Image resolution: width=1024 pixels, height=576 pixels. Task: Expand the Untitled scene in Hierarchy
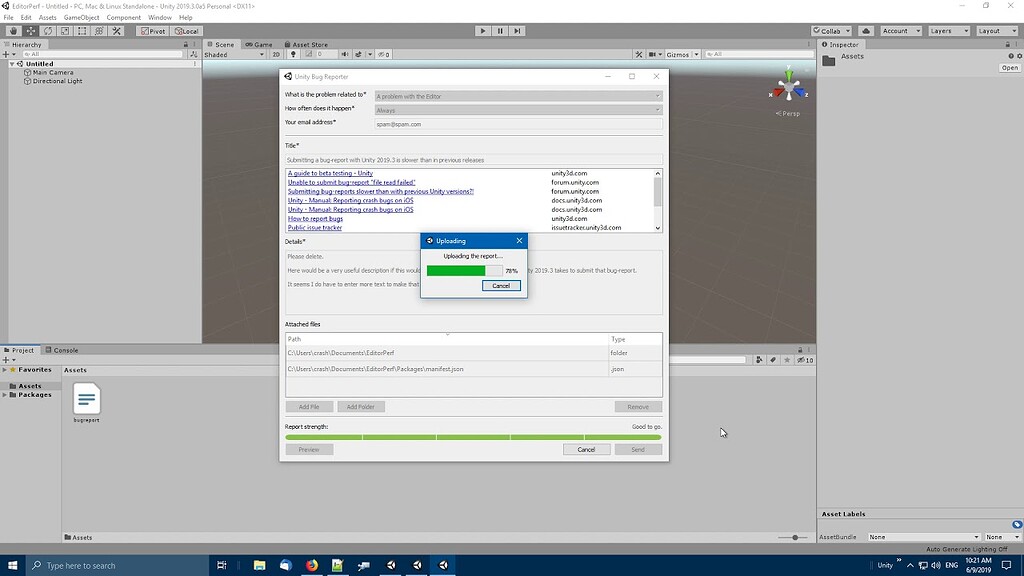[x=12, y=63]
